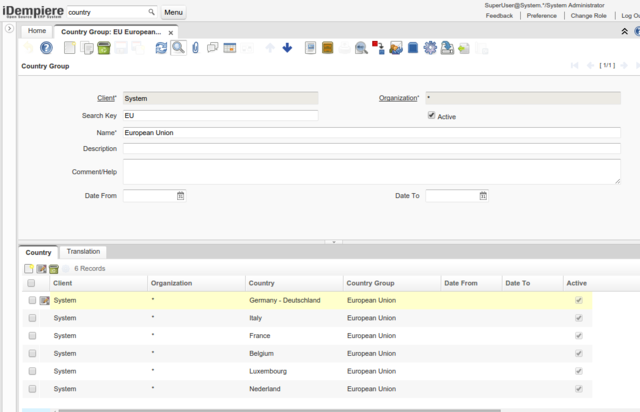Switch to the Translation tab

(x=83, y=252)
